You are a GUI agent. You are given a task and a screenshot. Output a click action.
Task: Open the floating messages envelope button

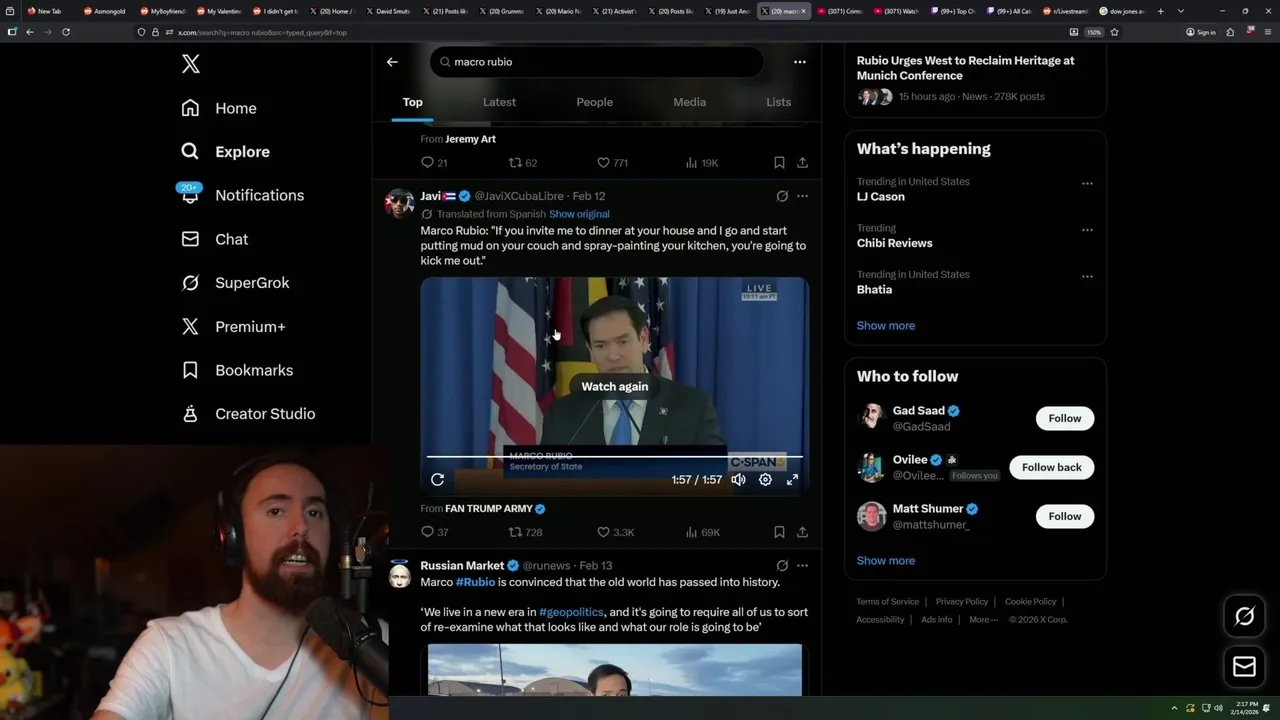1244,667
